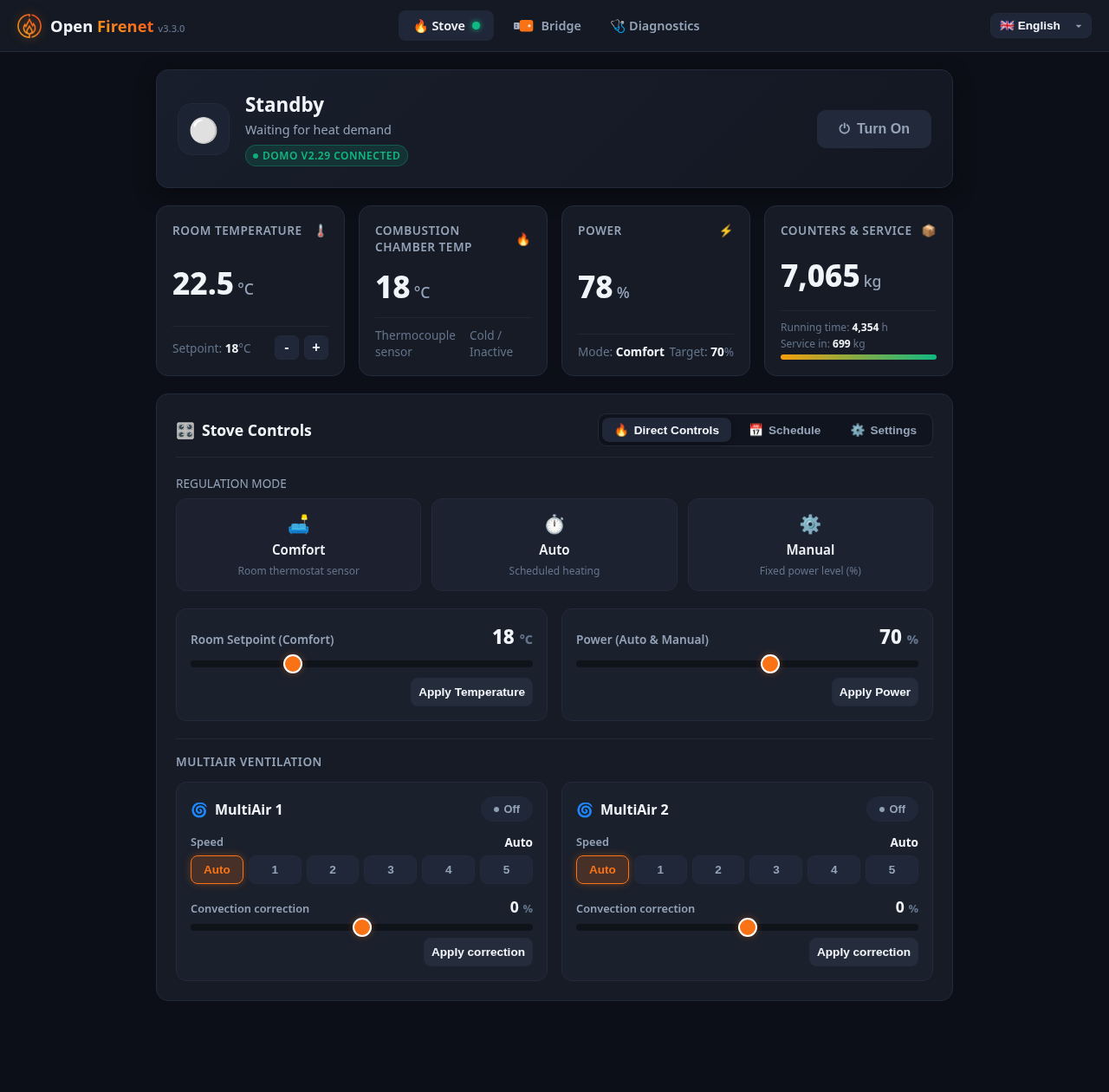Select Auto scheduled heating mode

pos(554,545)
